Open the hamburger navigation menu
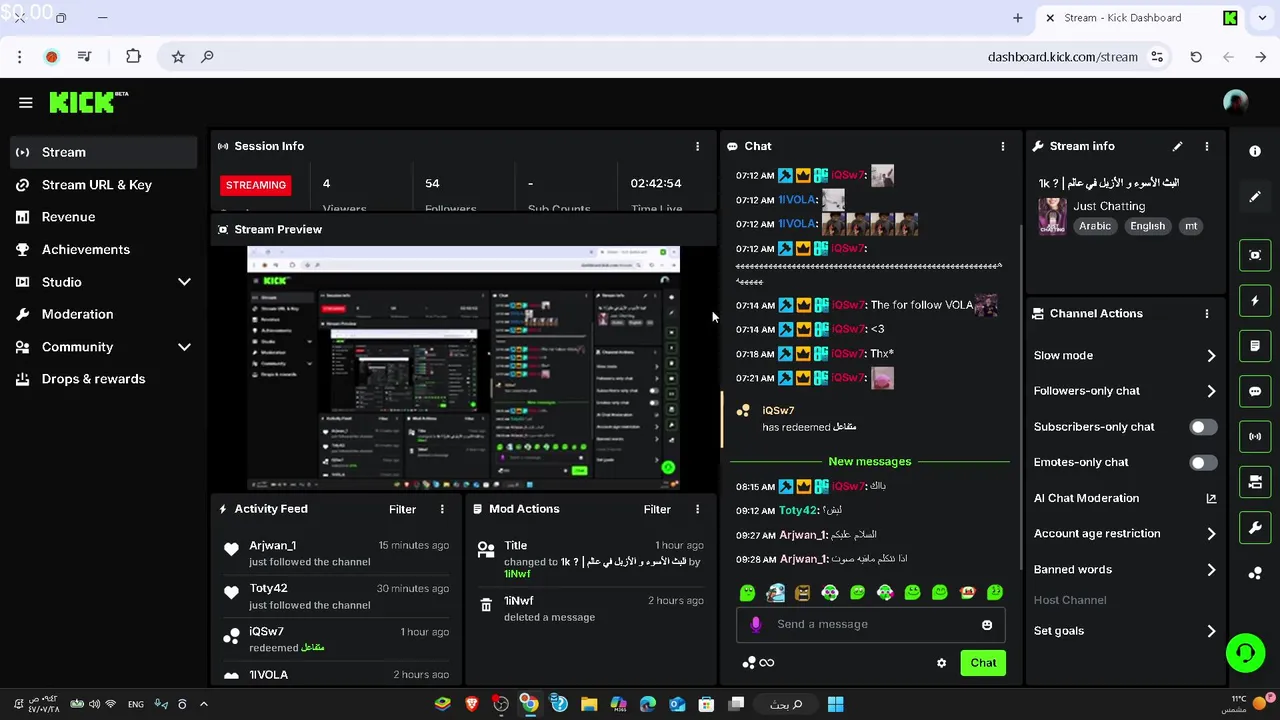Screen dimensions: 1280x720 click(26, 102)
